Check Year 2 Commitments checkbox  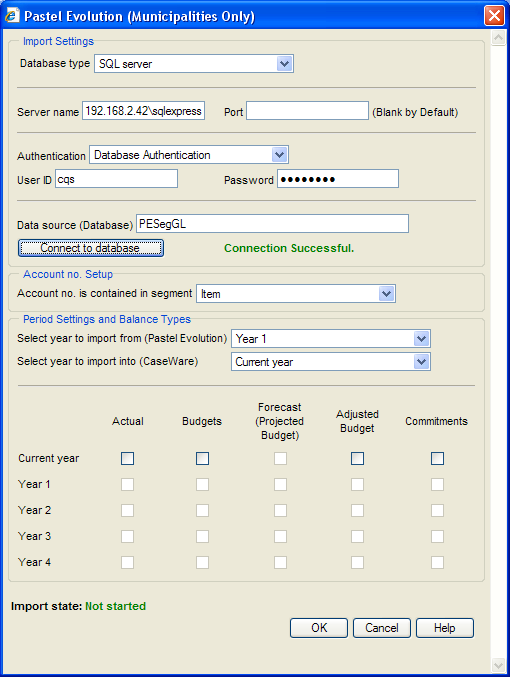point(437,510)
